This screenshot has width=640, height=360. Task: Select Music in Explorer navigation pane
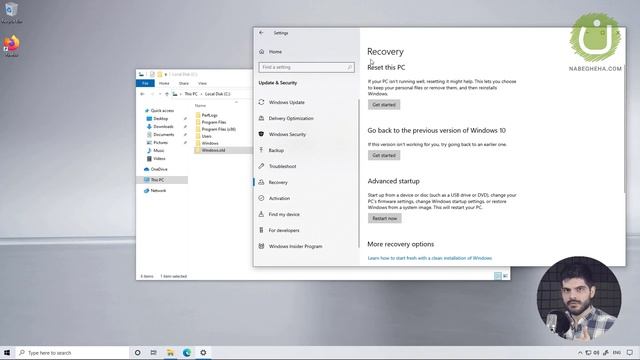pos(158,151)
